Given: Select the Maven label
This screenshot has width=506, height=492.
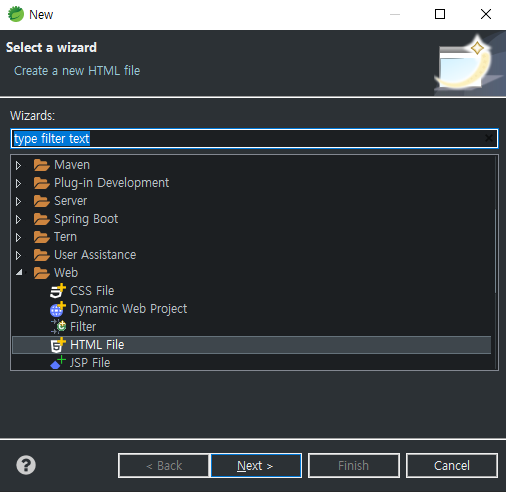Looking at the screenshot, I should pyautogui.click(x=72, y=165).
